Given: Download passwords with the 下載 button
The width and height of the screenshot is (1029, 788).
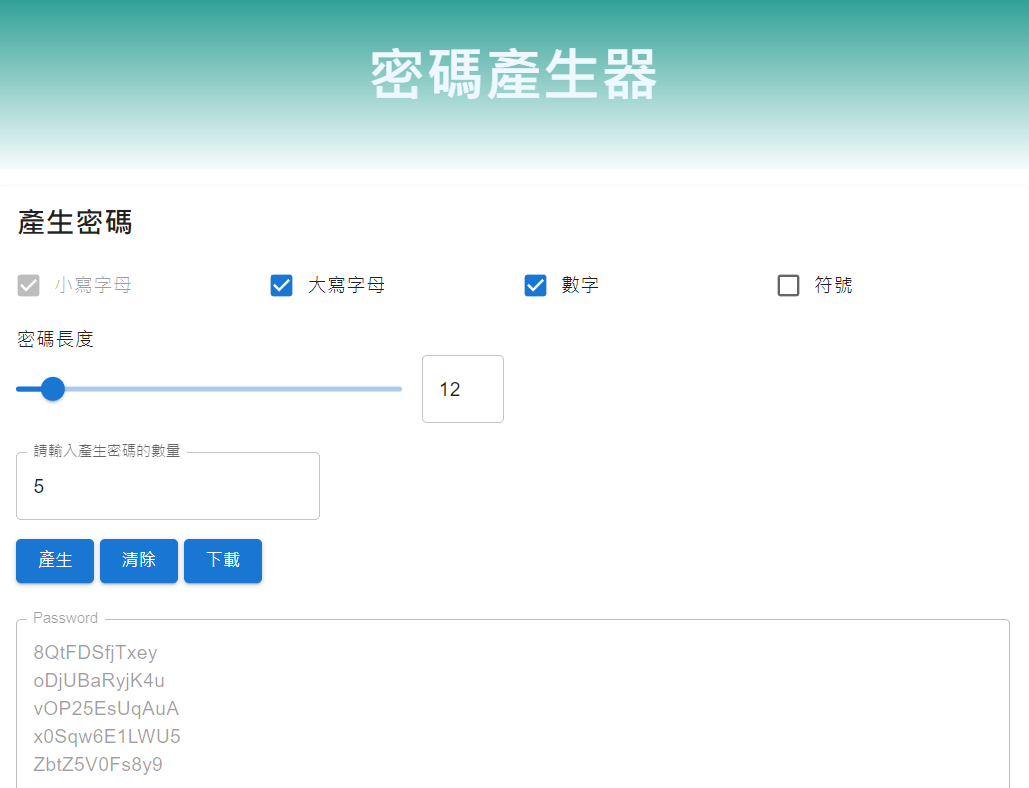Looking at the screenshot, I should tap(223, 560).
